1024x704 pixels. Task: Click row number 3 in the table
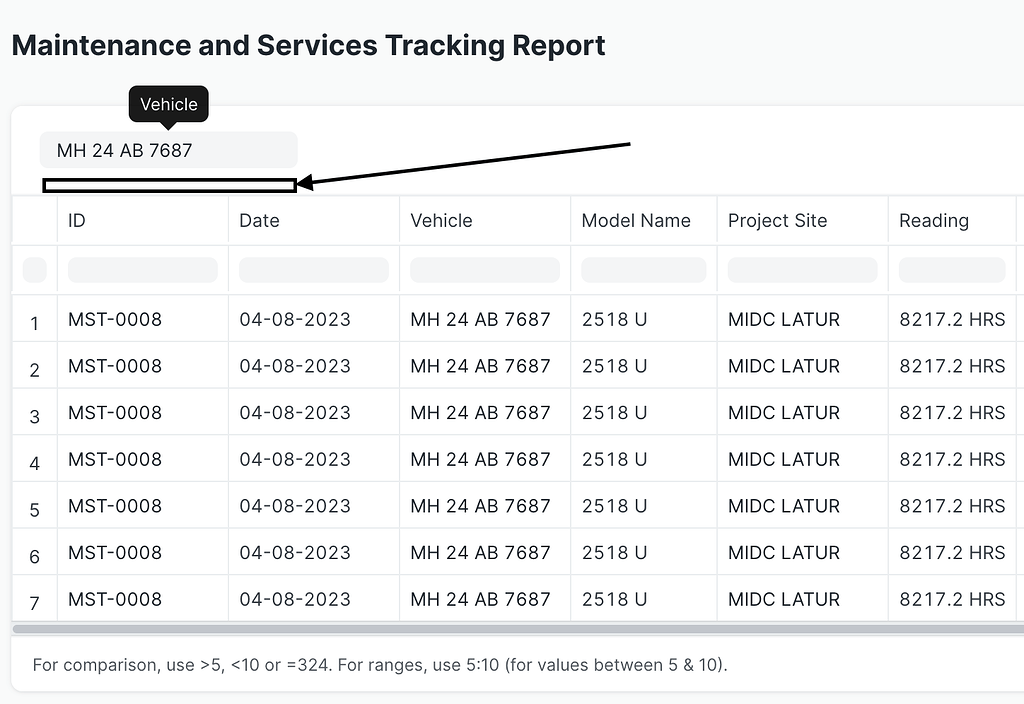pyautogui.click(x=34, y=412)
